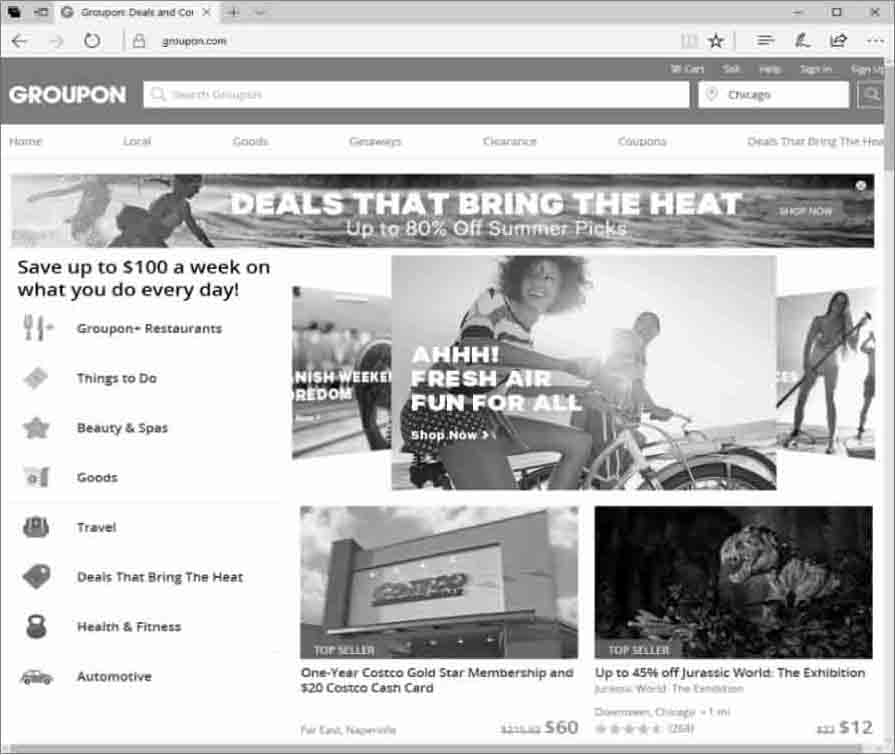Click Shop Now on the summer banner
Viewport: 895px width, 755px height.
[x=805, y=211]
